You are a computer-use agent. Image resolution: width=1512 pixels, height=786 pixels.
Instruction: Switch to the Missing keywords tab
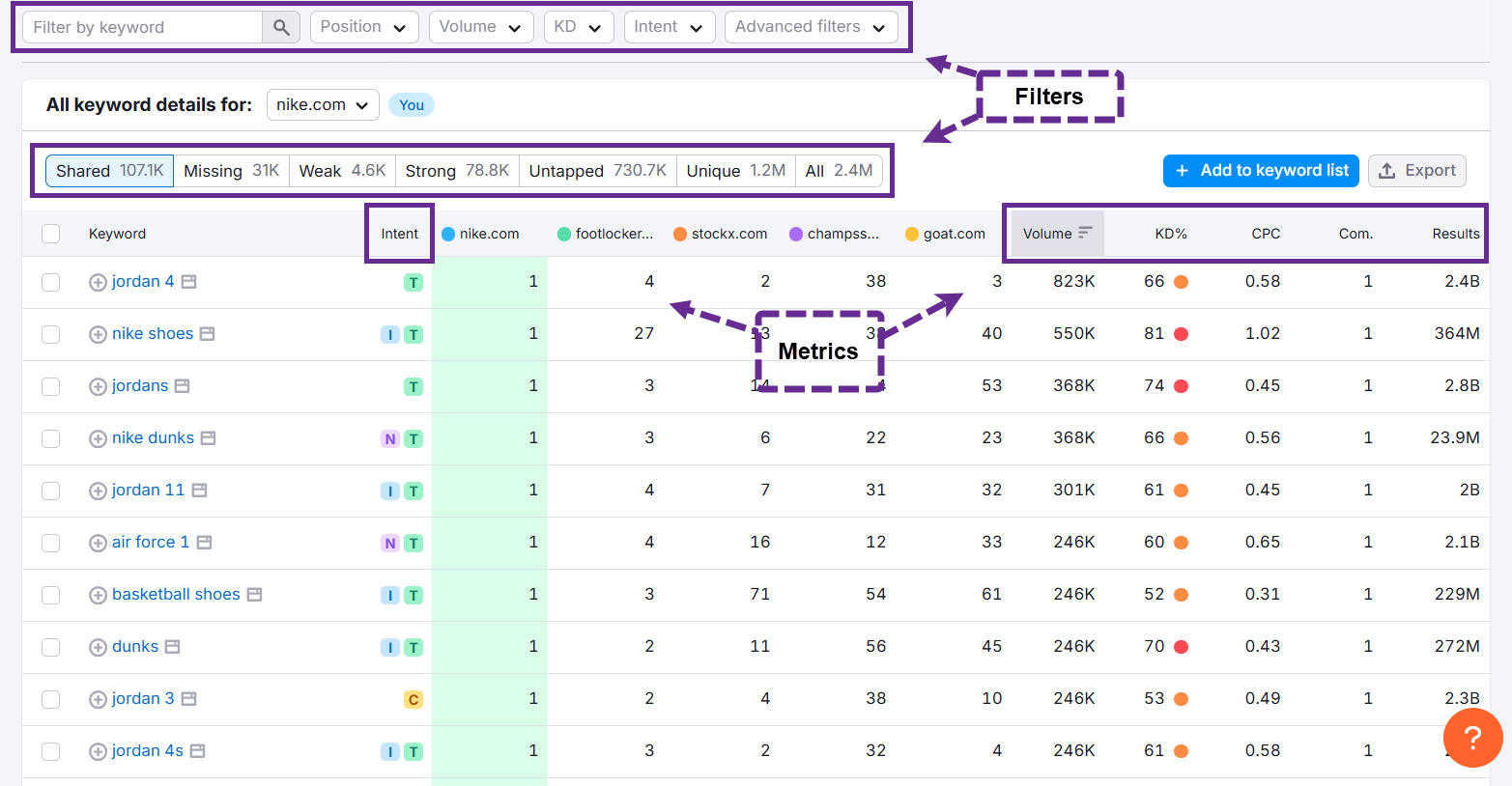[232, 171]
